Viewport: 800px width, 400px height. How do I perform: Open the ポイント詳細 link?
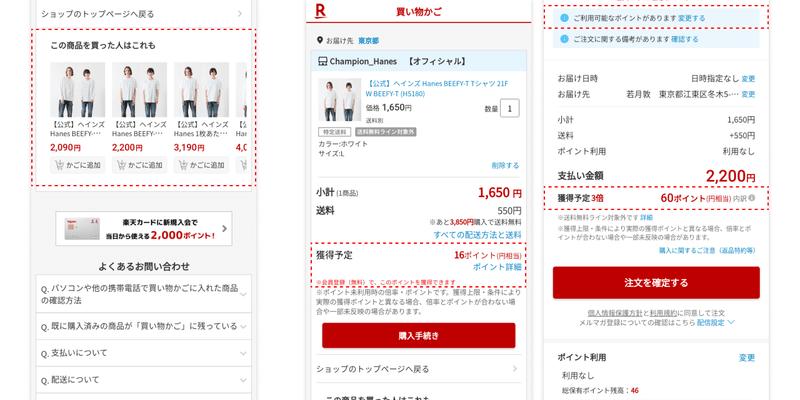pyautogui.click(x=497, y=267)
